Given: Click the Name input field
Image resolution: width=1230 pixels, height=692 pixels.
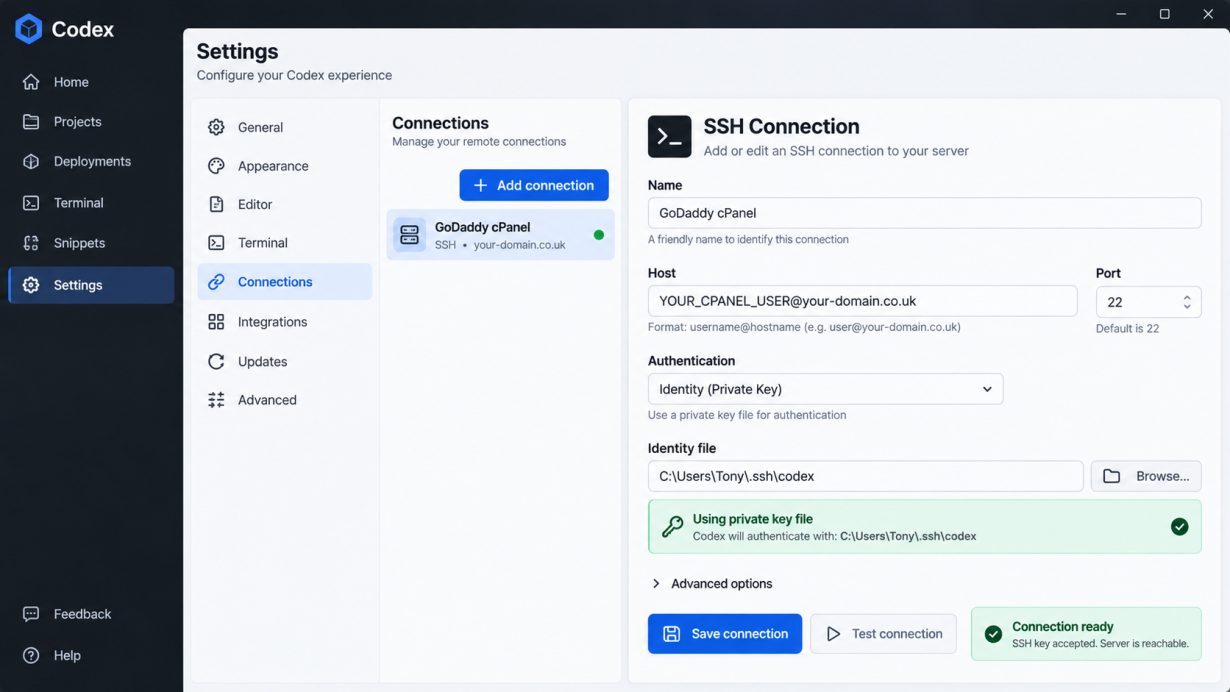Looking at the screenshot, I should [x=924, y=213].
